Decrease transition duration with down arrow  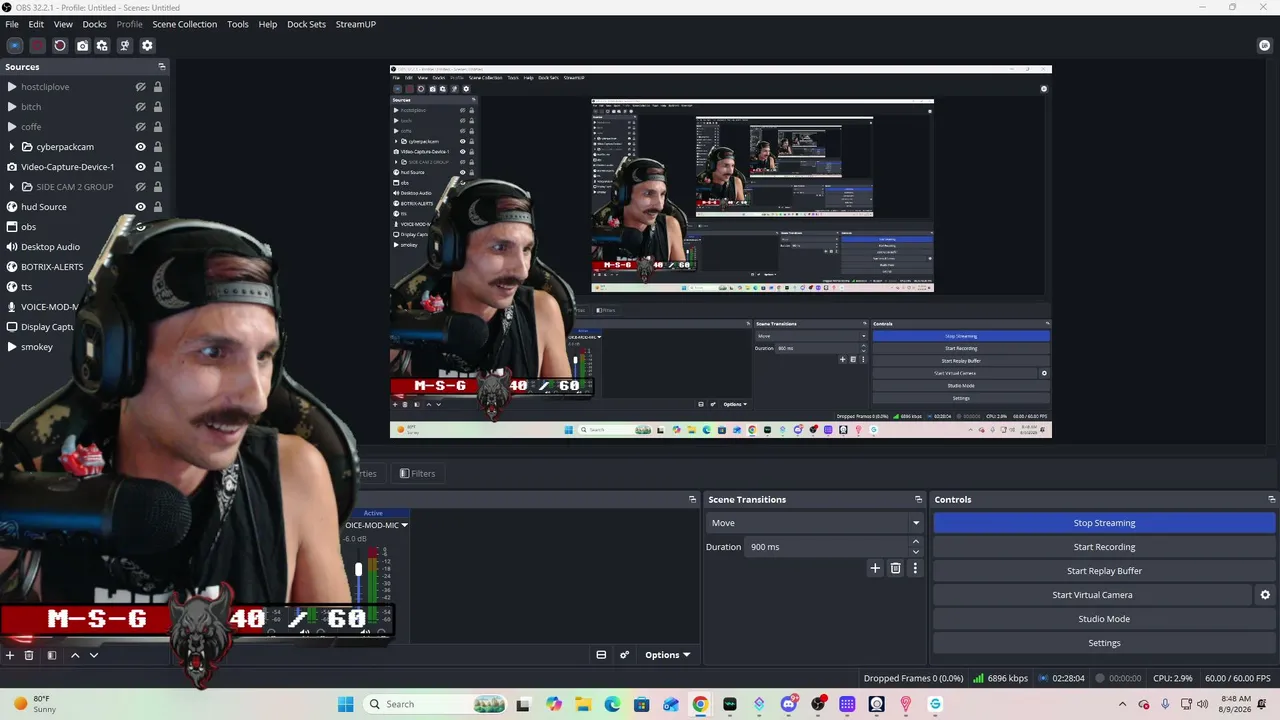click(x=916, y=552)
